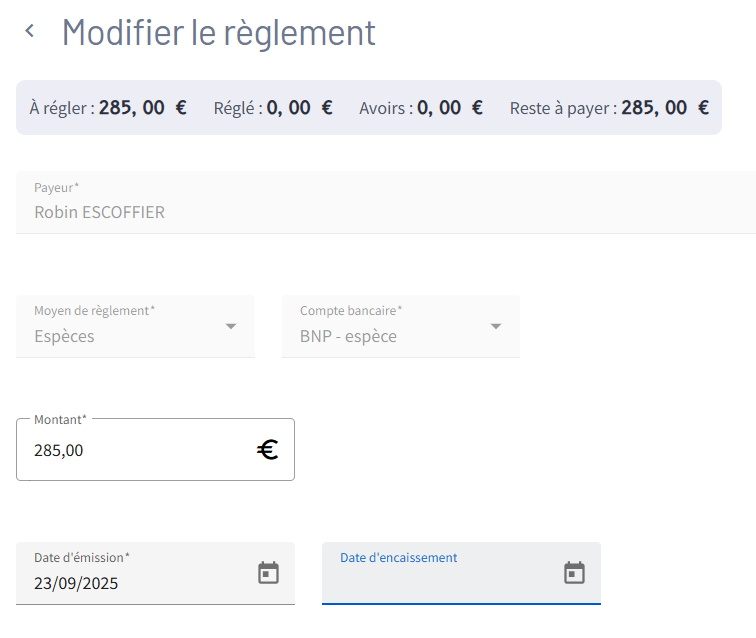Expand the Compte bancaire dropdown arrow
This screenshot has height=638, width=756.
point(496,327)
